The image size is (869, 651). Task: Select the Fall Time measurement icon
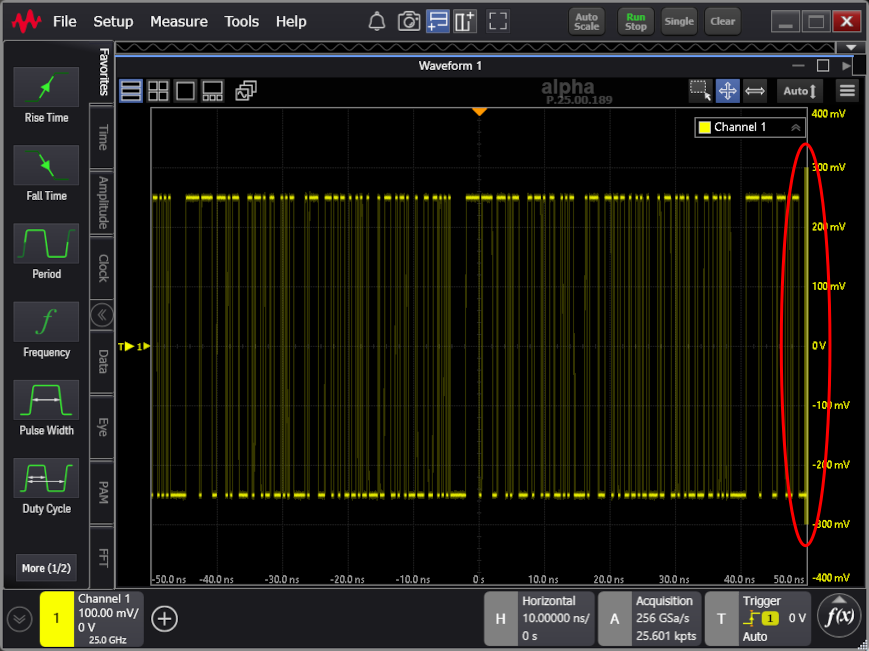pos(46,166)
